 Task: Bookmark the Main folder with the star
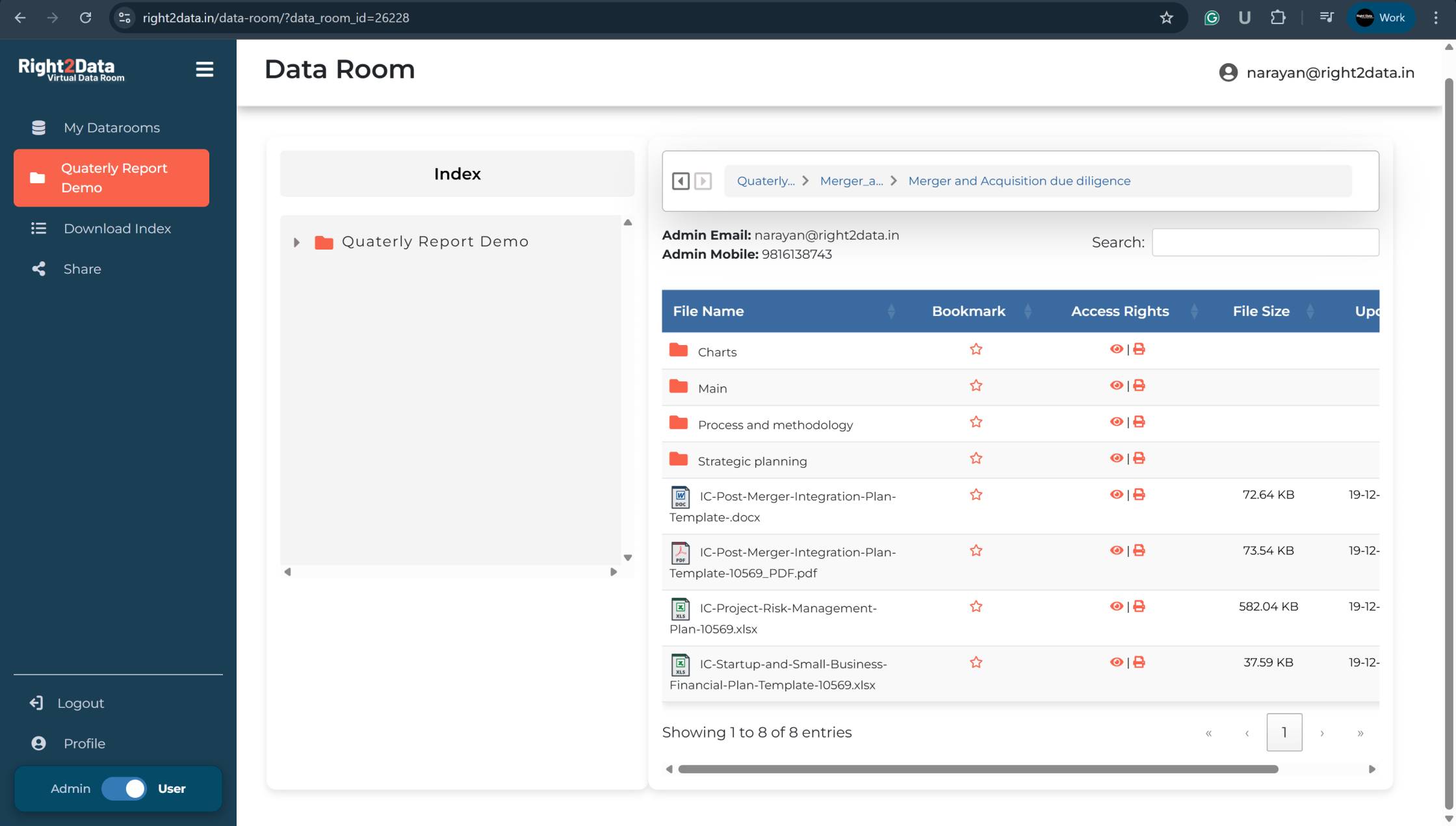pos(976,385)
